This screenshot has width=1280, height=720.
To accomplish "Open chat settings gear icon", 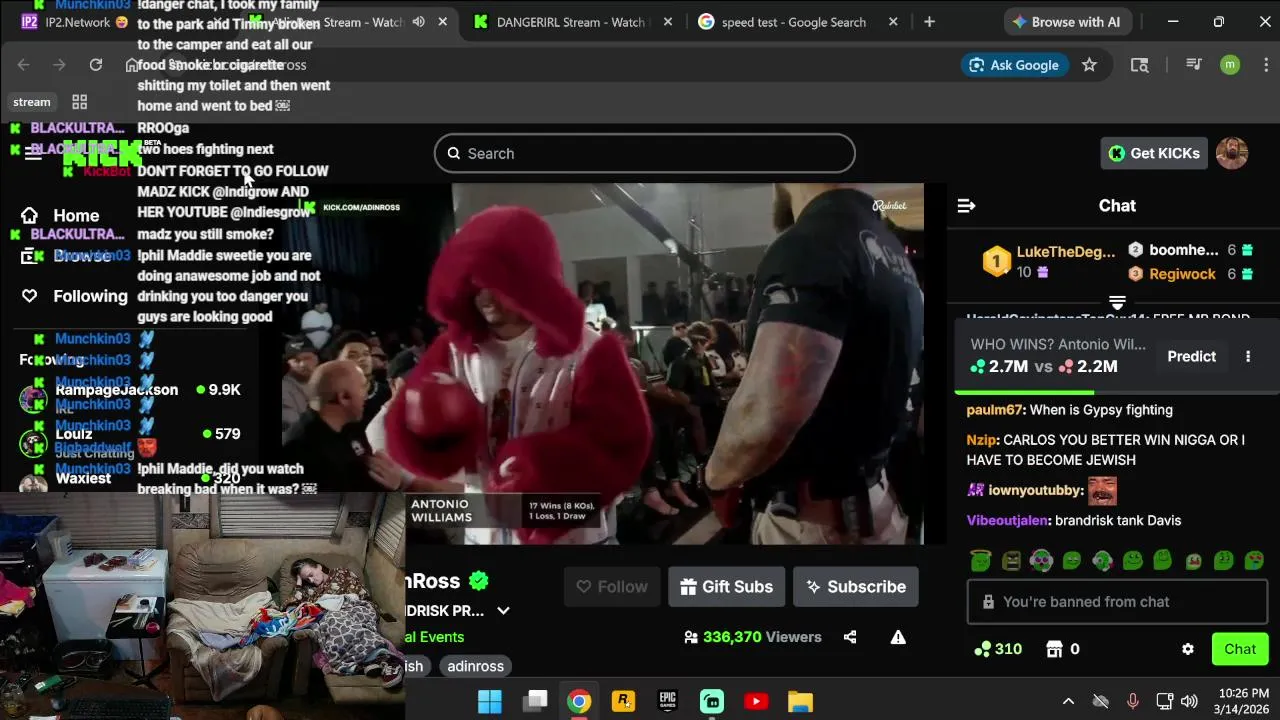I will [x=1188, y=649].
